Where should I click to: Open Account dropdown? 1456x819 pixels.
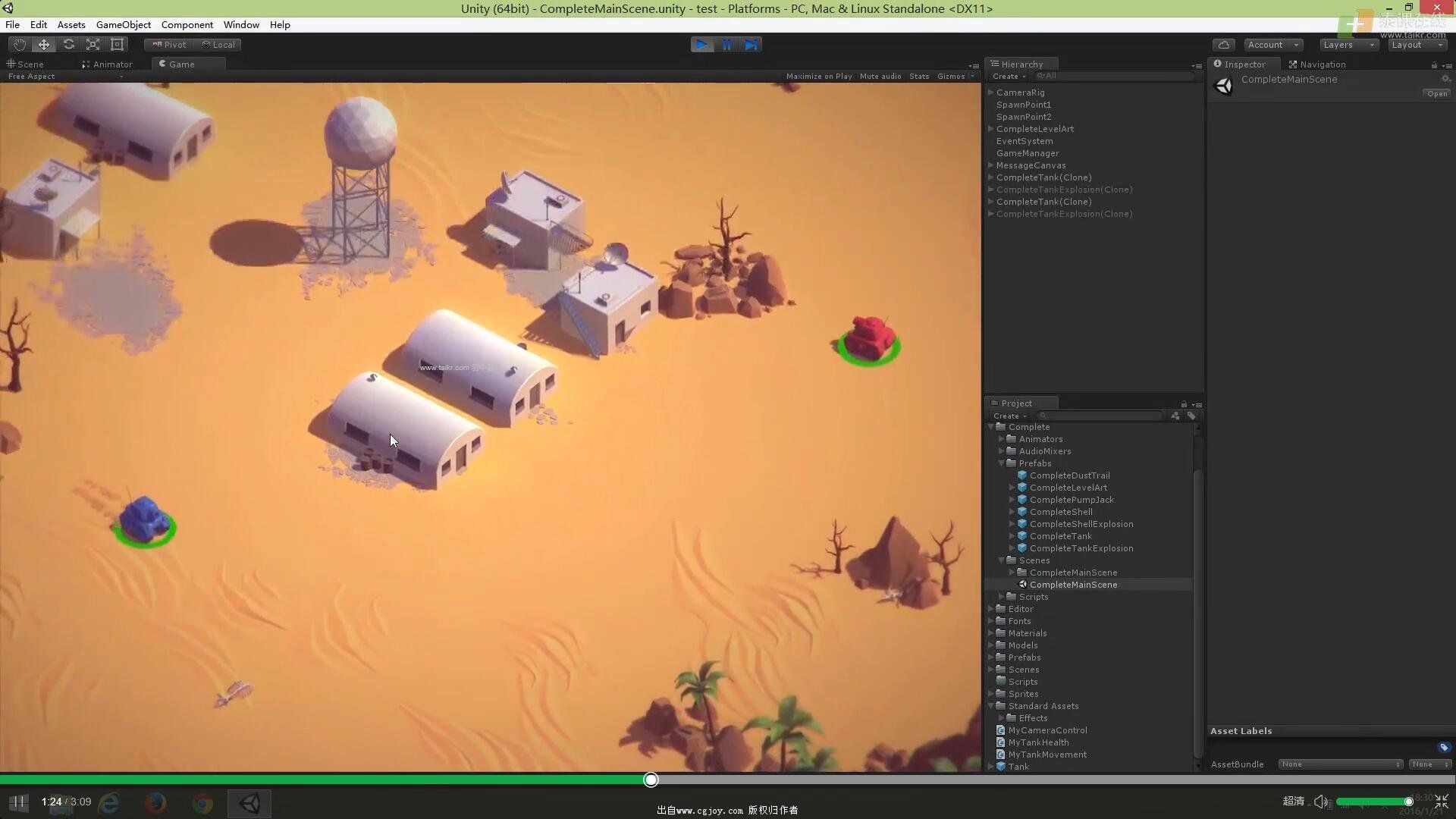[1273, 45]
